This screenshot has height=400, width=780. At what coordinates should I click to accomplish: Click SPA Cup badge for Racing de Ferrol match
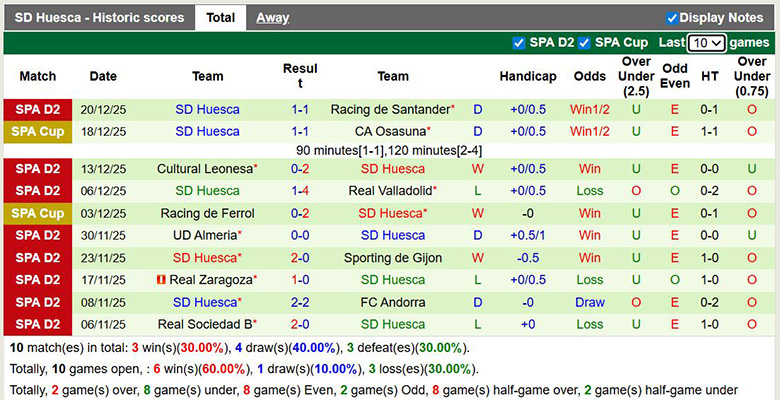38,213
